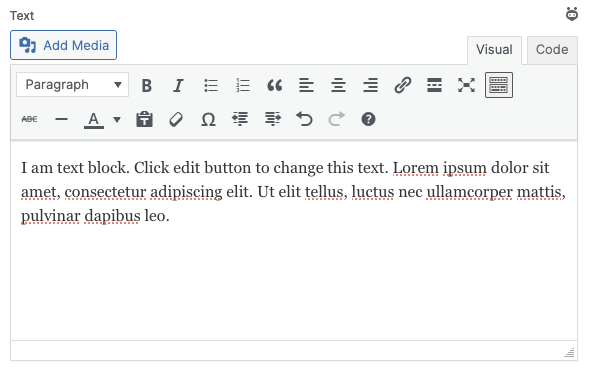Align text to the right
The image size is (589, 373).
[x=370, y=85]
